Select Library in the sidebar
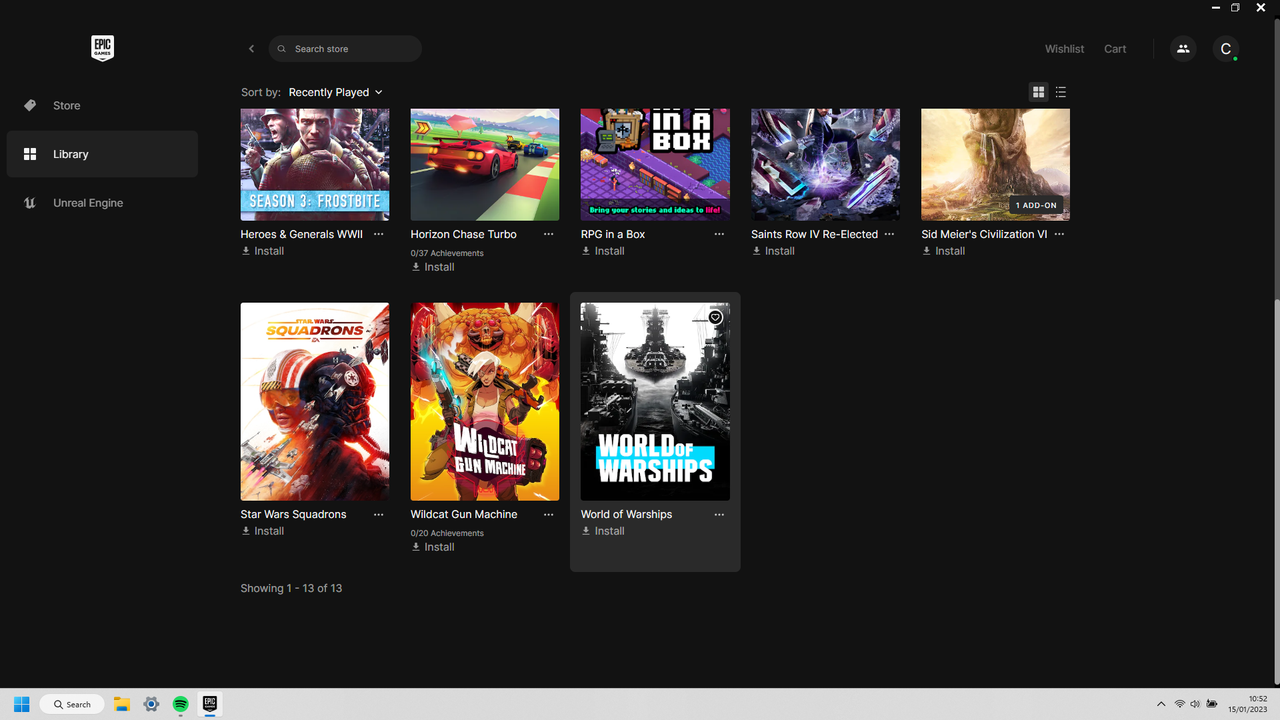Screen dimensions: 1280x720 [x=102, y=154]
